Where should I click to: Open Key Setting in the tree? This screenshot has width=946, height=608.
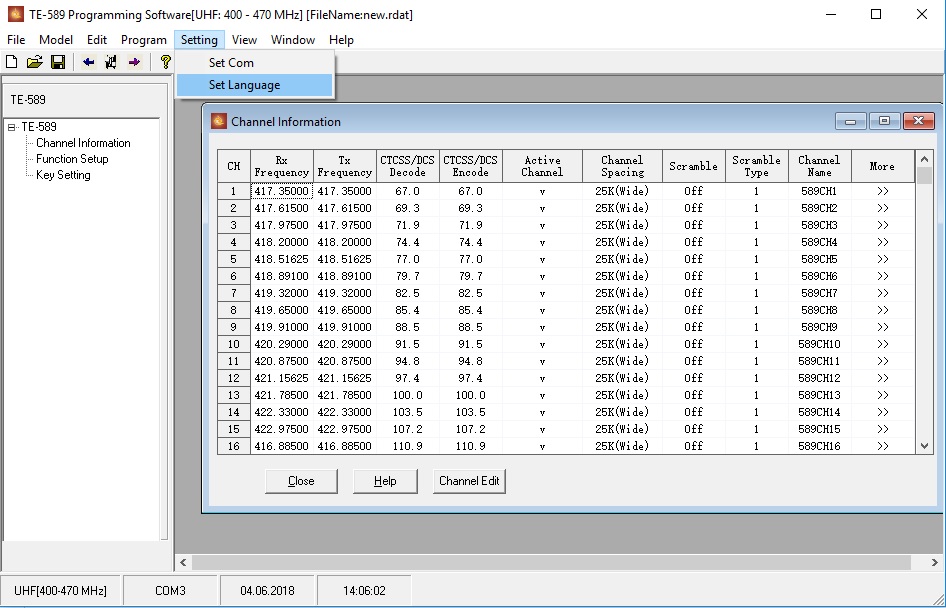coord(63,175)
